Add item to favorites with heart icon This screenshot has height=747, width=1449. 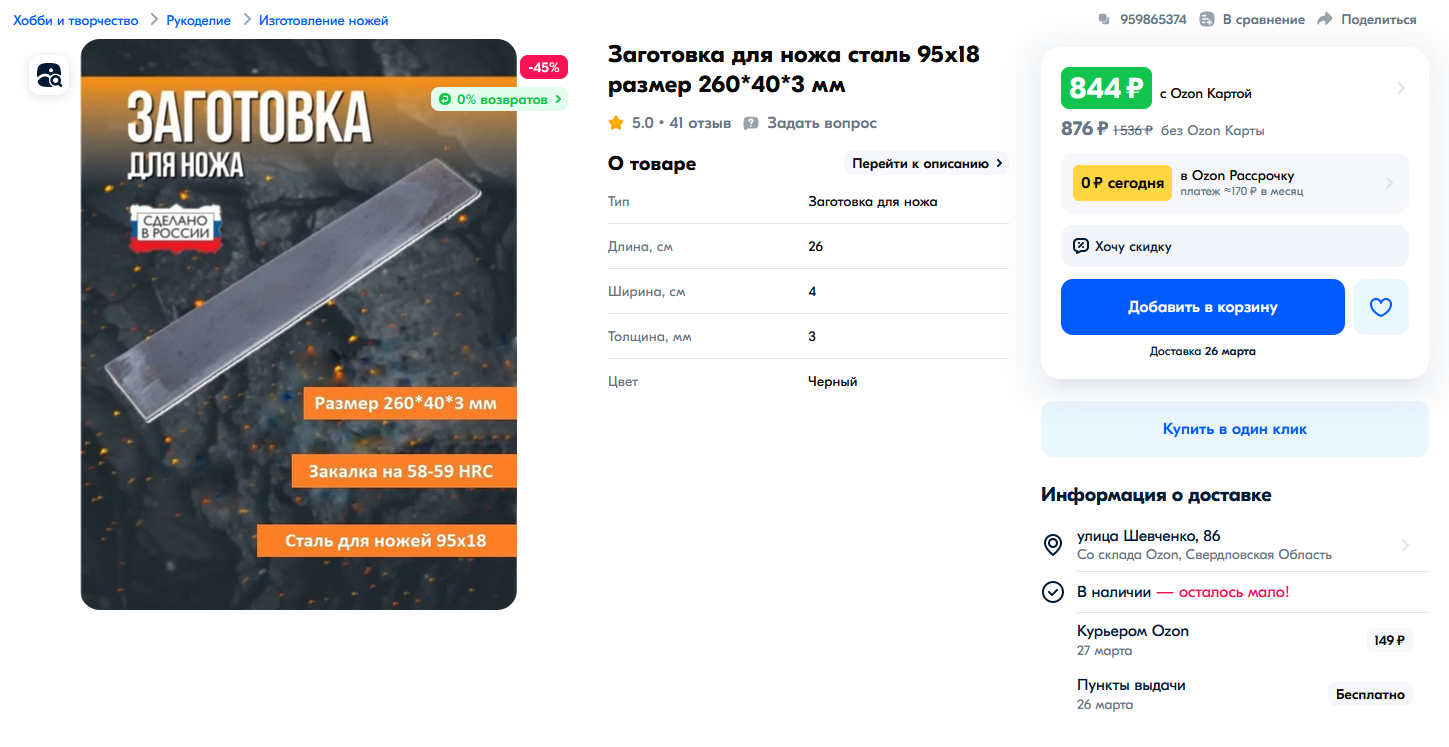pos(1380,307)
